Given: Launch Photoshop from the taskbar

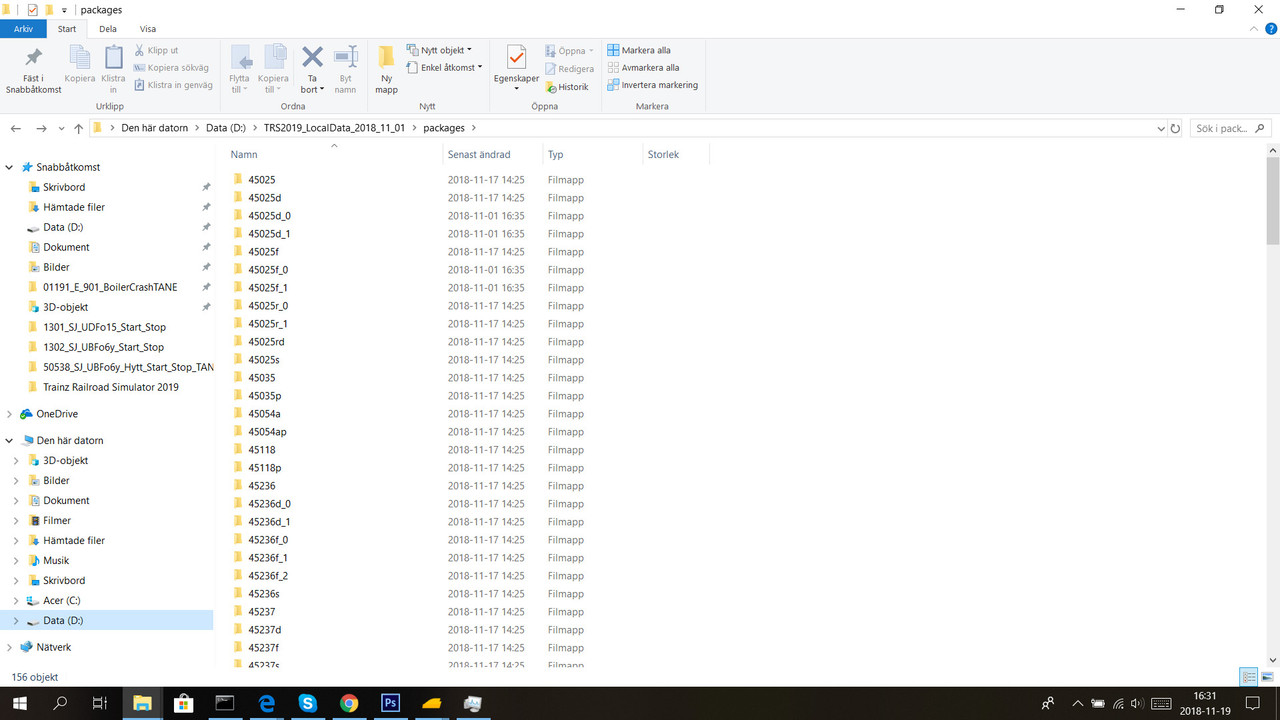Looking at the screenshot, I should click(x=389, y=703).
